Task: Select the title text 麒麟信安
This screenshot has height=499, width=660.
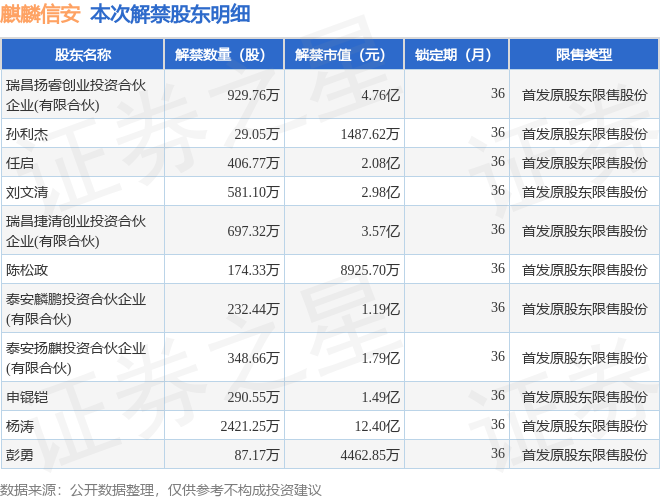Action: [x=40, y=14]
